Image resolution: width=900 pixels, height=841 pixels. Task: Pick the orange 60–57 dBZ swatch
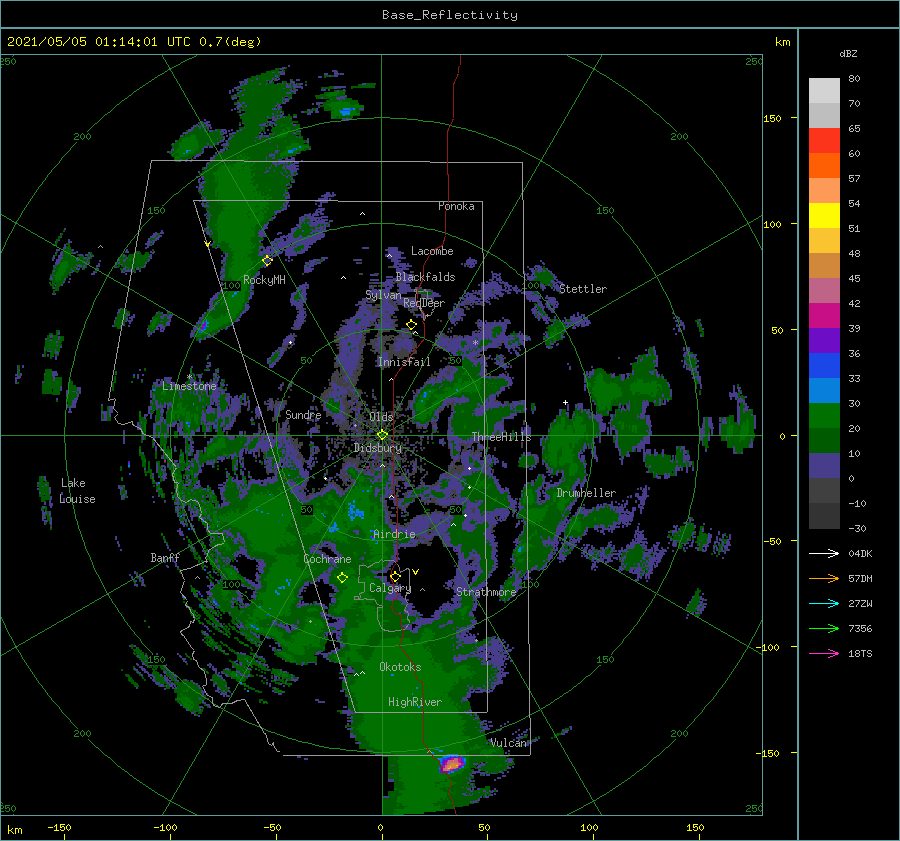(x=824, y=166)
